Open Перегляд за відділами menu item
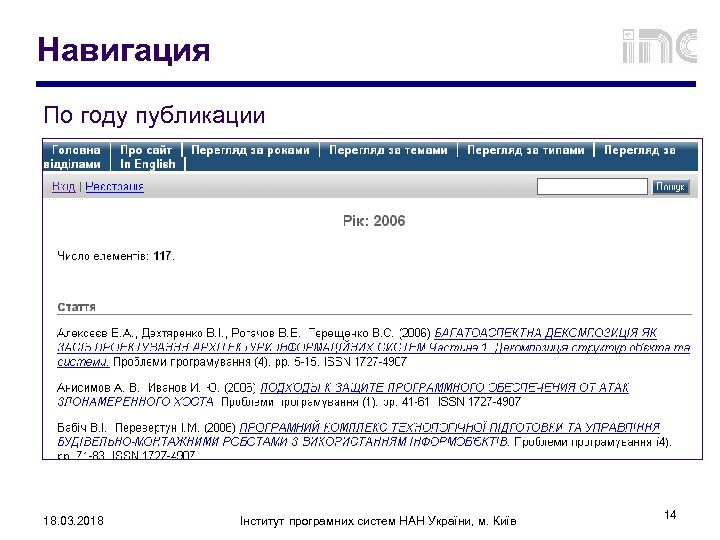Image resolution: width=720 pixels, height=540 pixels. click(x=639, y=150)
